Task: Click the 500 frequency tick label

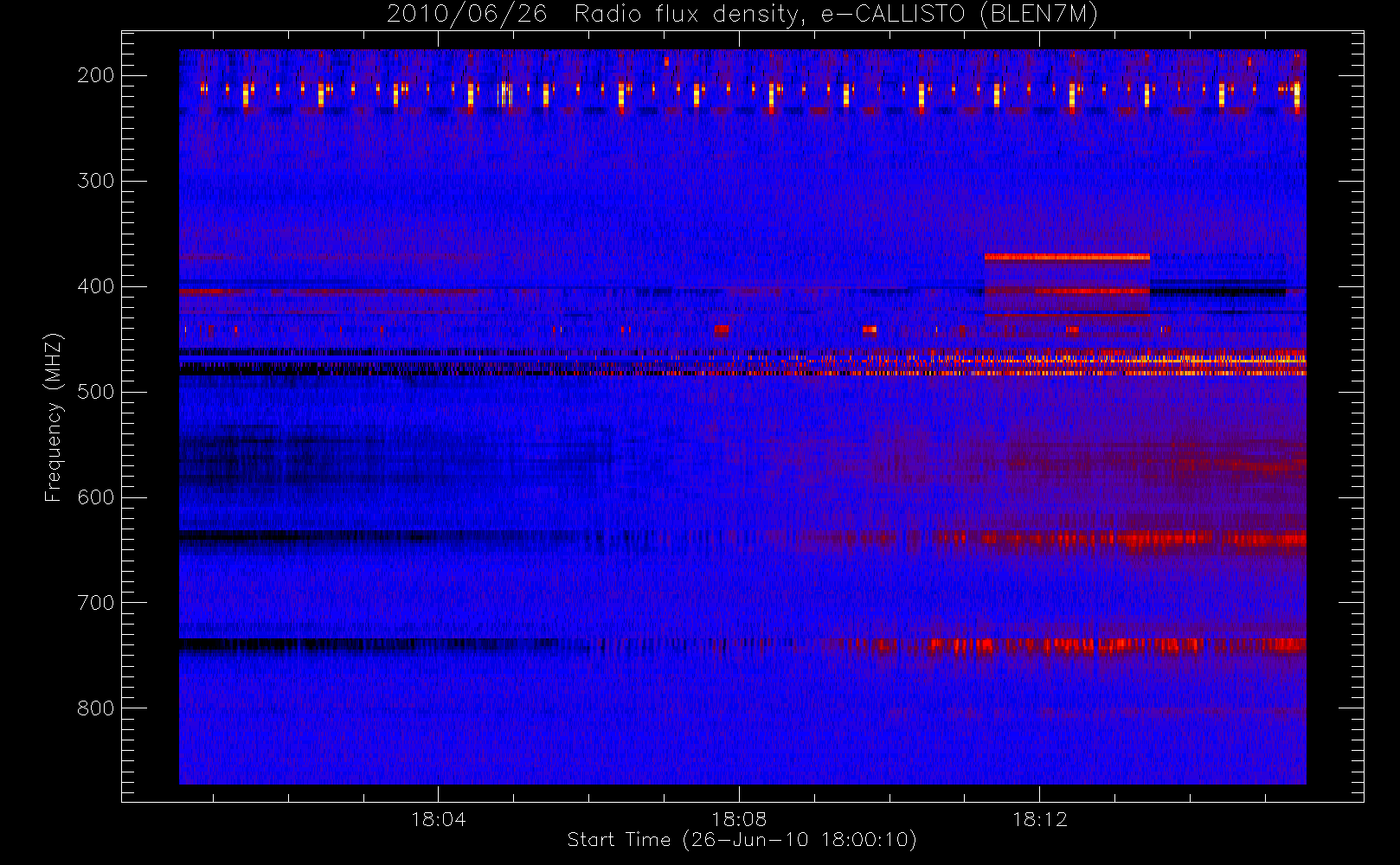Action: click(x=95, y=392)
